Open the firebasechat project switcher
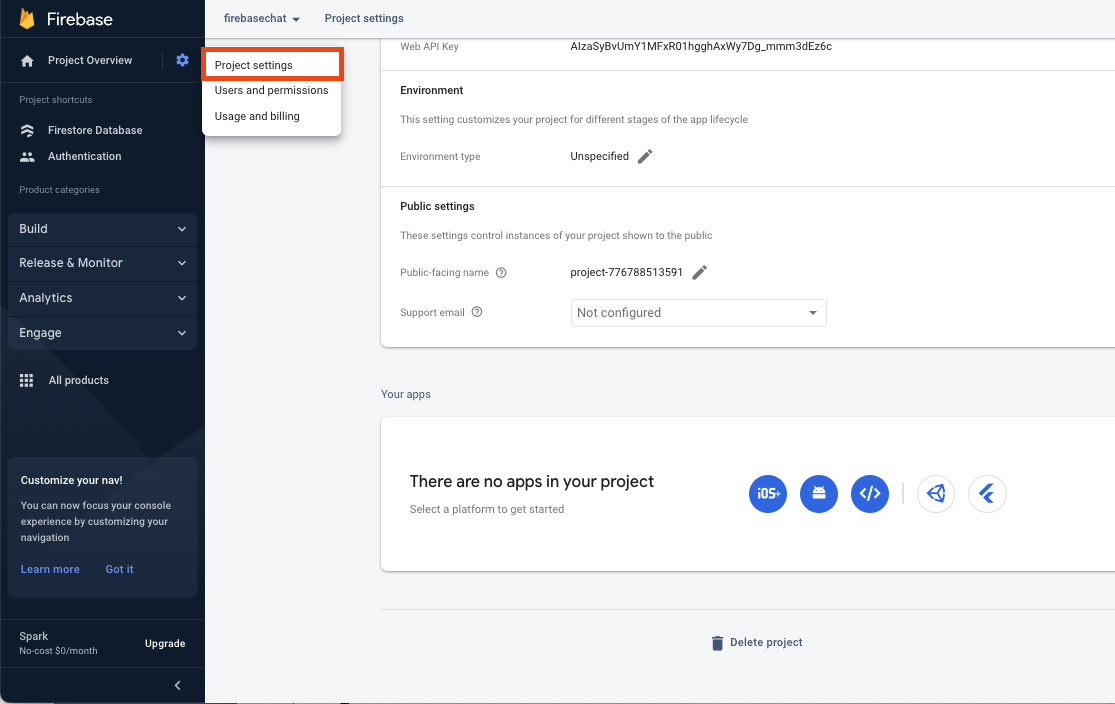 [260, 18]
